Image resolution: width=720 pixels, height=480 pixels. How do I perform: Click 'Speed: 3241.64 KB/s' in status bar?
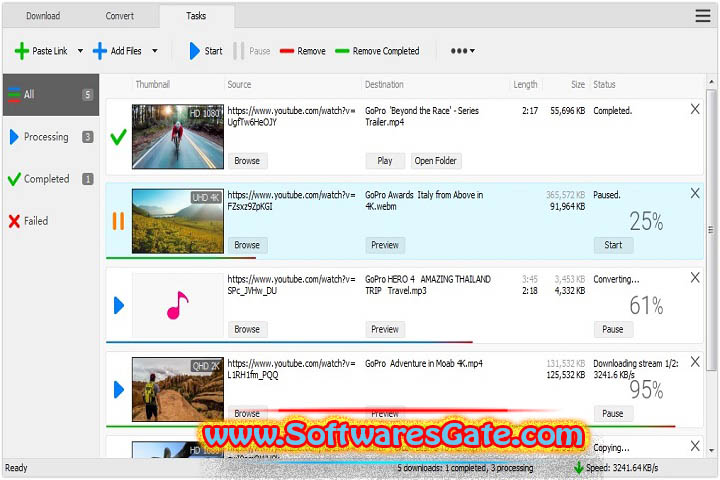(x=622, y=468)
